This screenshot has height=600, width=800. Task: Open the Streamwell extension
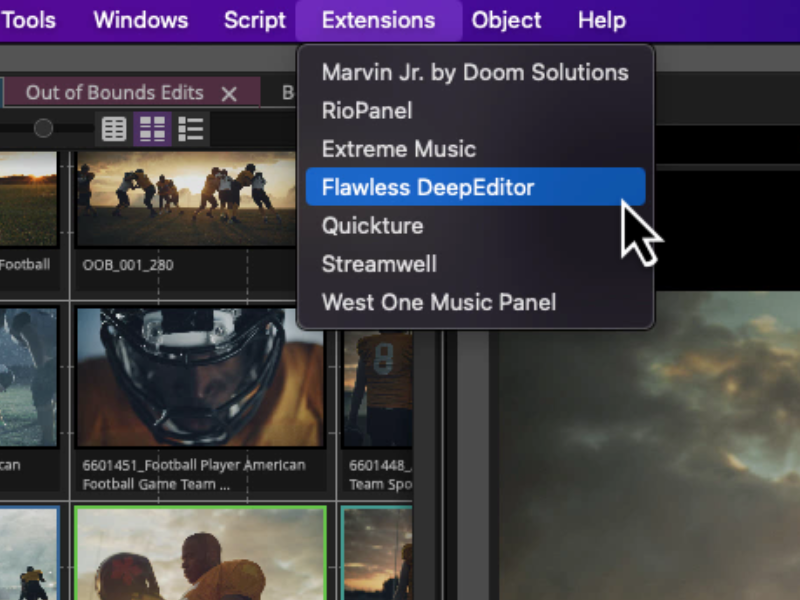476,264
